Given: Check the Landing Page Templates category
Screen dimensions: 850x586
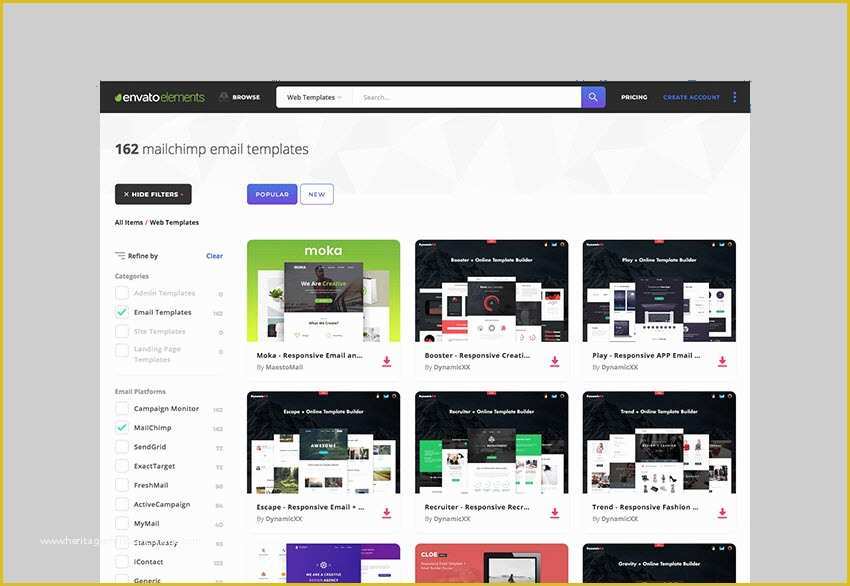Looking at the screenshot, I should click(x=122, y=350).
